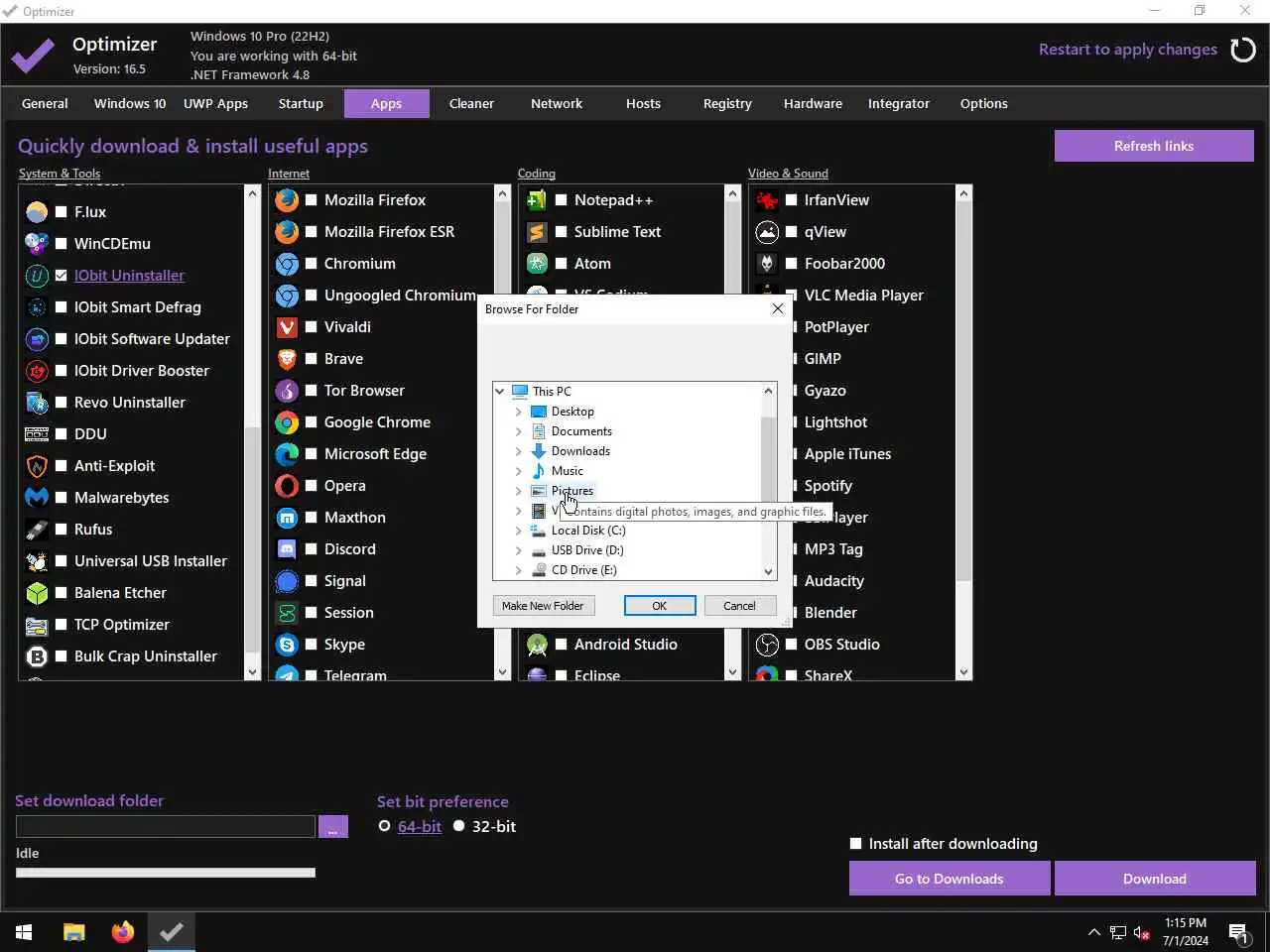
Task: Expand the Pictures folder node
Action: pos(519,491)
